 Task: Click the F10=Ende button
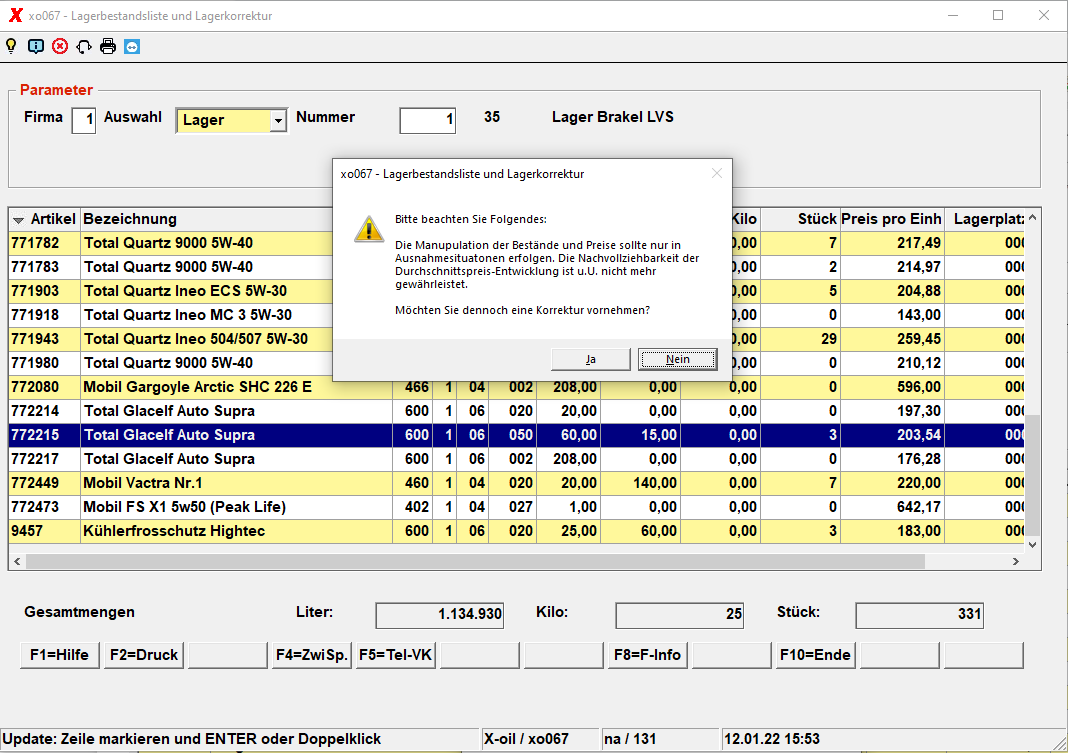[815, 655]
